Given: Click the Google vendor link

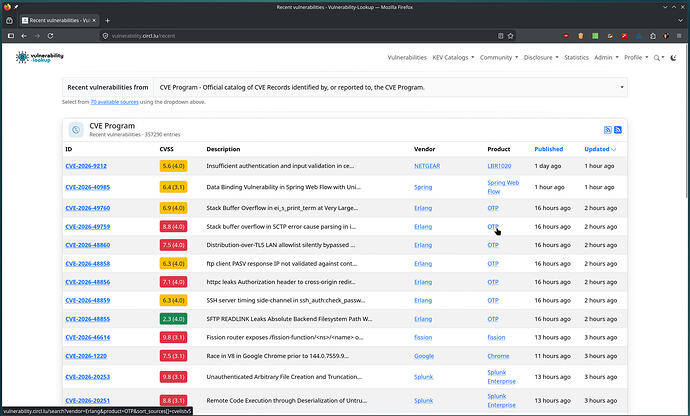Looking at the screenshot, I should tap(424, 356).
